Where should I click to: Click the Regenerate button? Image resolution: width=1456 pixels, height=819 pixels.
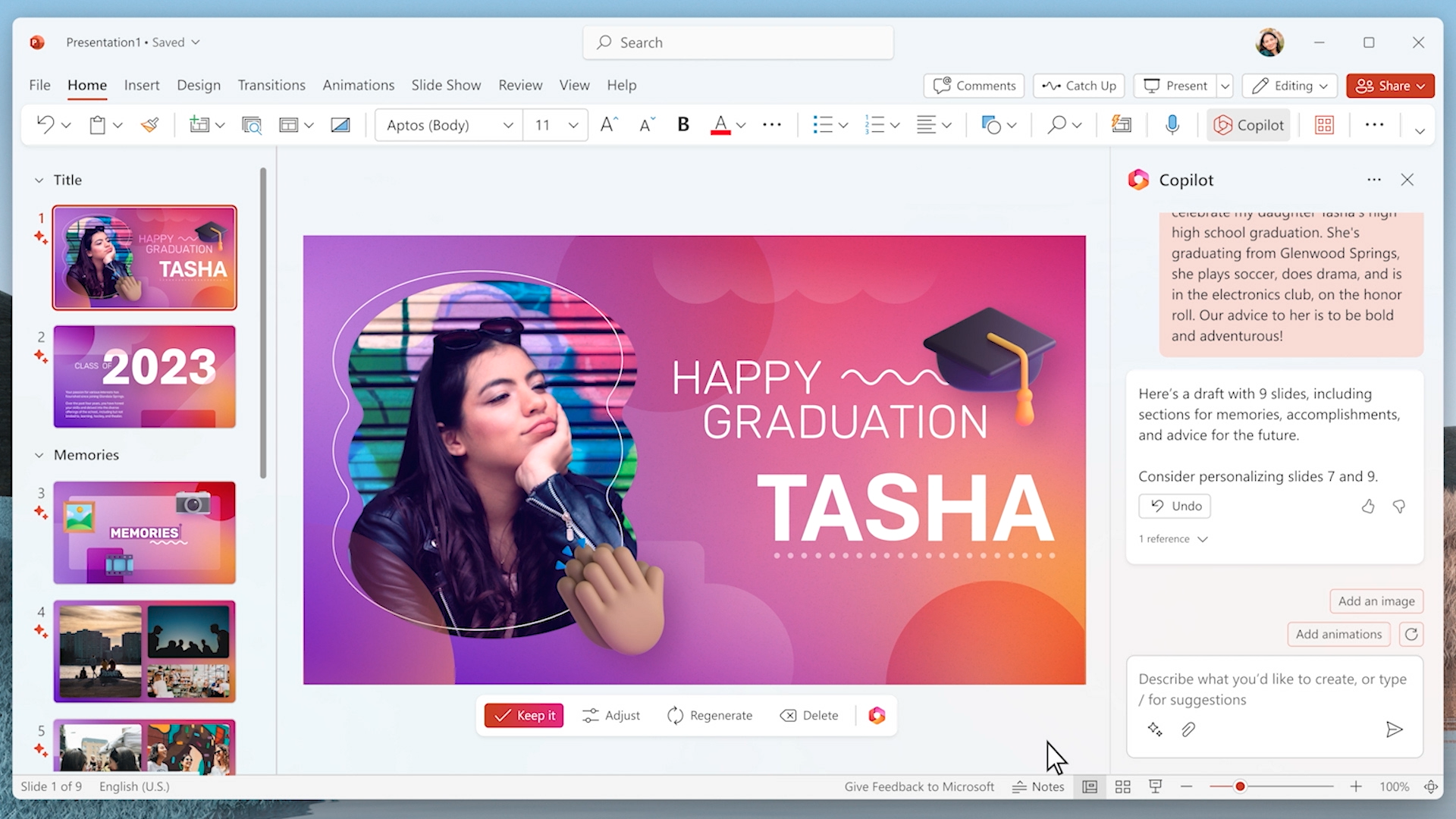point(710,715)
